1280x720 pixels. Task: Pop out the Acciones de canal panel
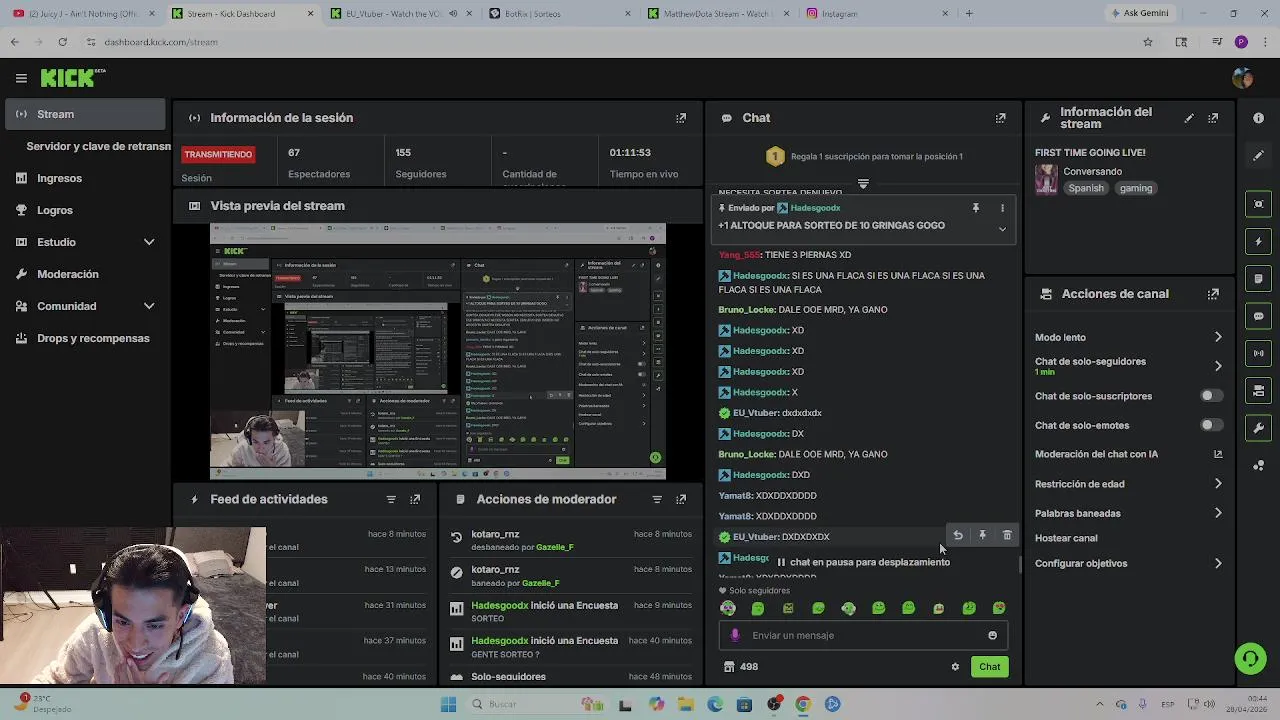[1213, 294]
